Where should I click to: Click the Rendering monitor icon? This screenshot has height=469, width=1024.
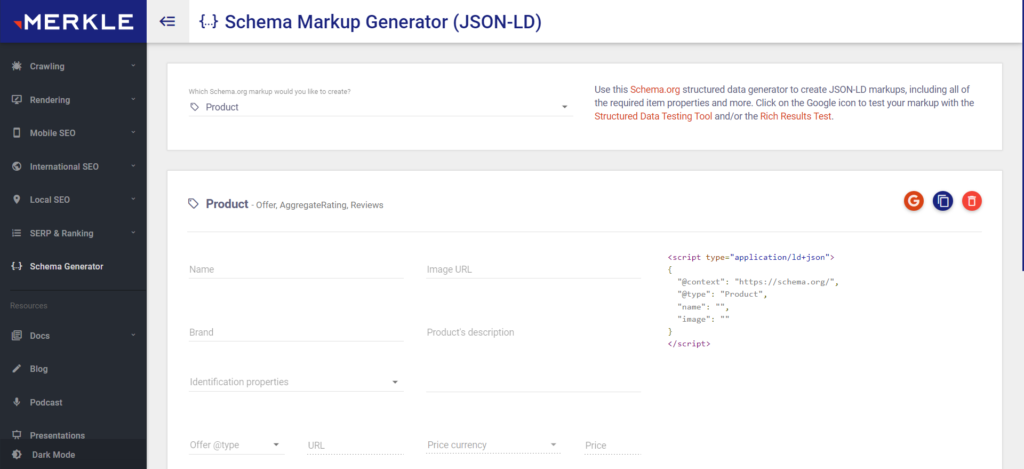17,100
